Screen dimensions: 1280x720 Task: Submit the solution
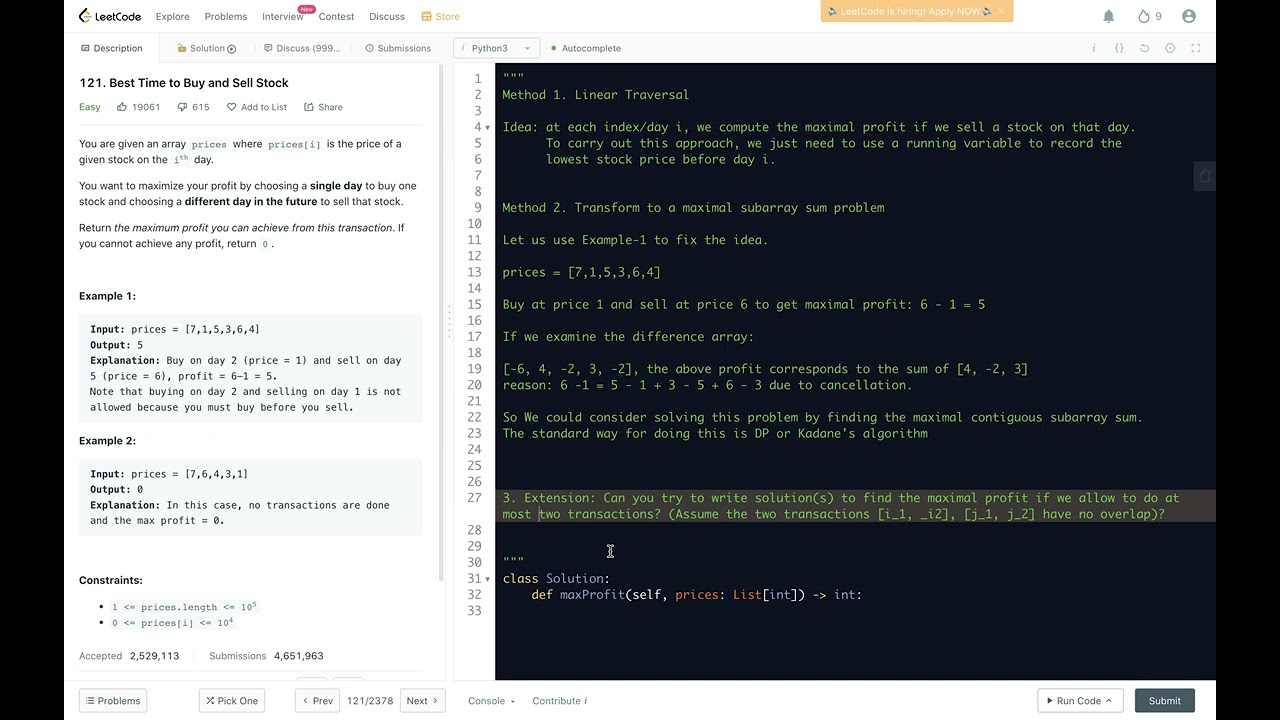coord(1165,701)
